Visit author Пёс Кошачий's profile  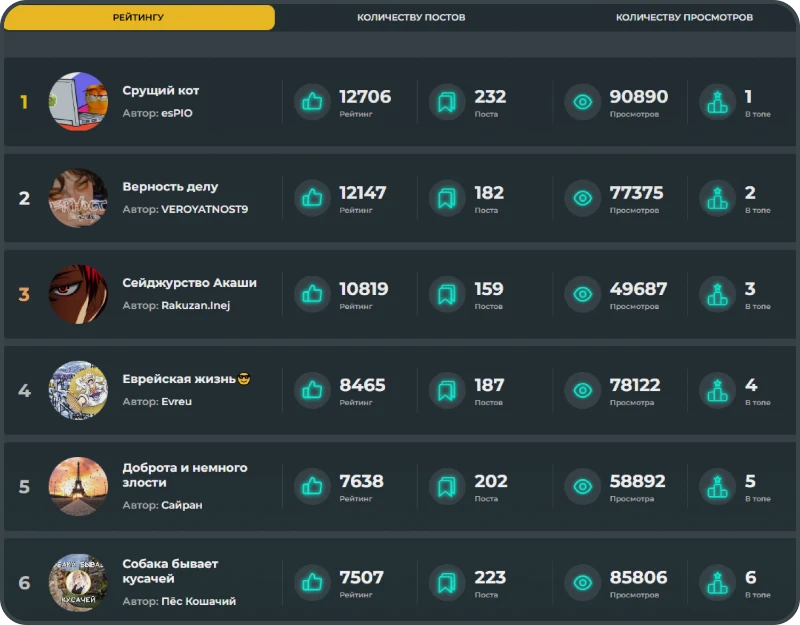click(198, 602)
